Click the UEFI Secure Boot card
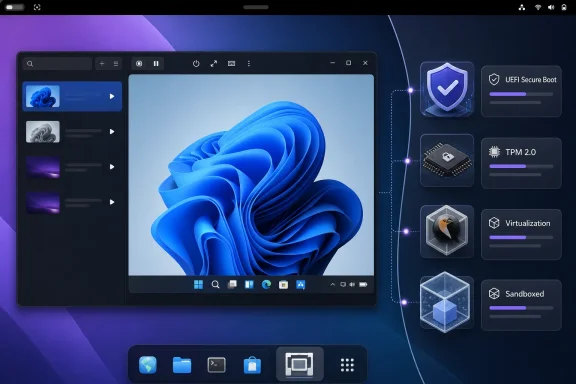 coord(521,91)
